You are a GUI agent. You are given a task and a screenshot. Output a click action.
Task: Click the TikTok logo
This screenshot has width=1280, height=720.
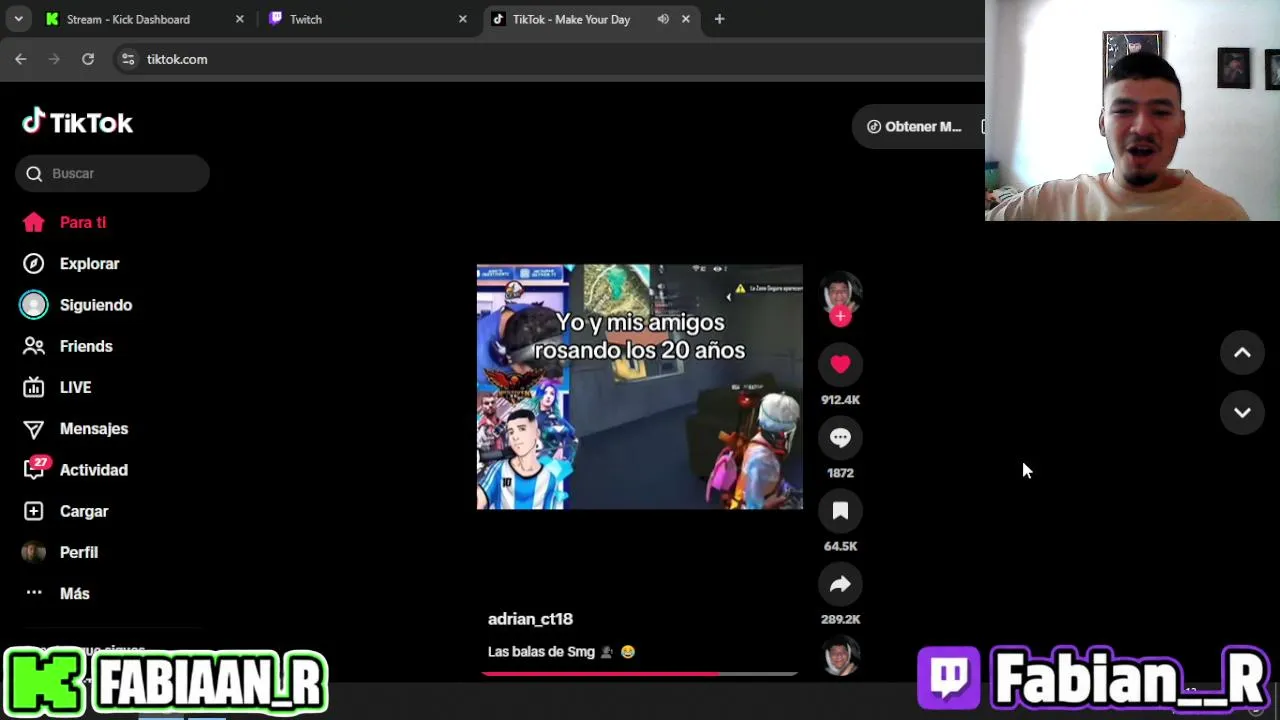78,122
